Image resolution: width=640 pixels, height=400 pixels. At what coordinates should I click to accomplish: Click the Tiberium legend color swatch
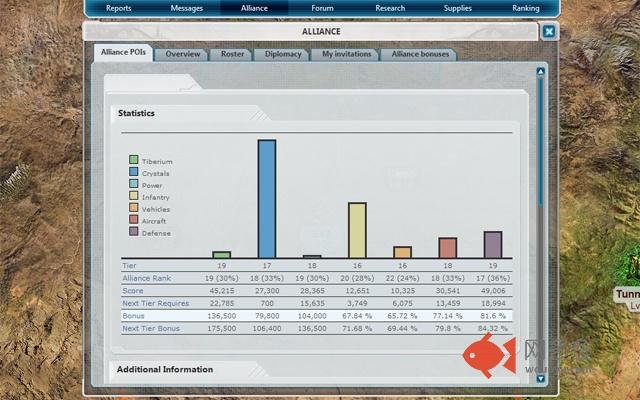pyautogui.click(x=133, y=160)
